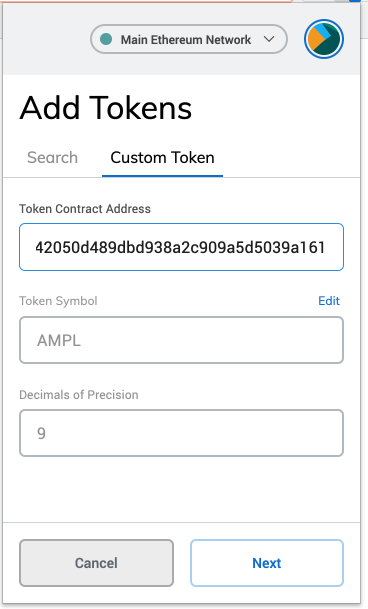Click the green network status dot
The height and width of the screenshot is (609, 368).
tap(106, 39)
